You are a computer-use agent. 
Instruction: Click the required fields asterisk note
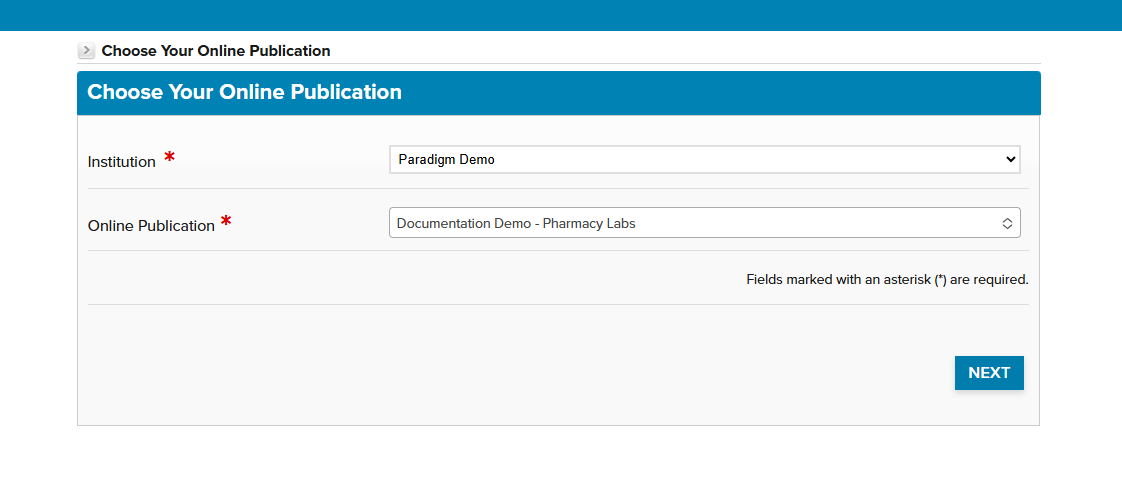coord(886,280)
